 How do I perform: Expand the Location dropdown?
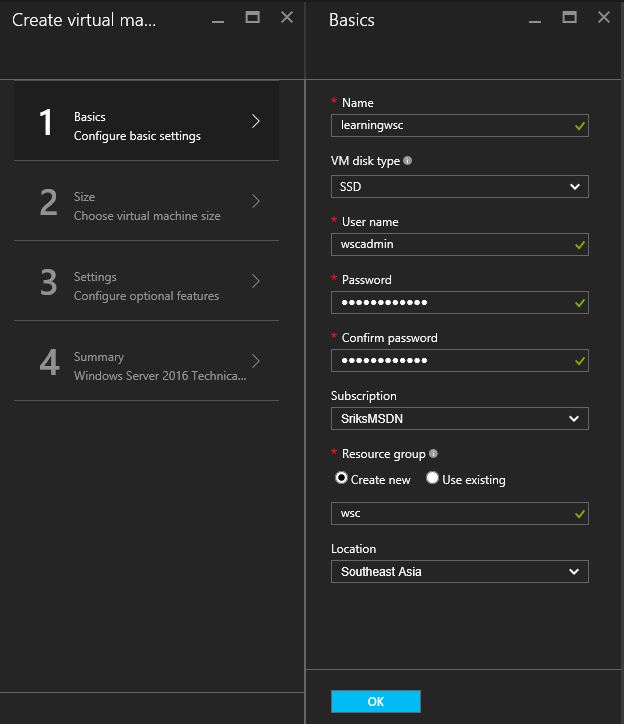[x=459, y=572]
